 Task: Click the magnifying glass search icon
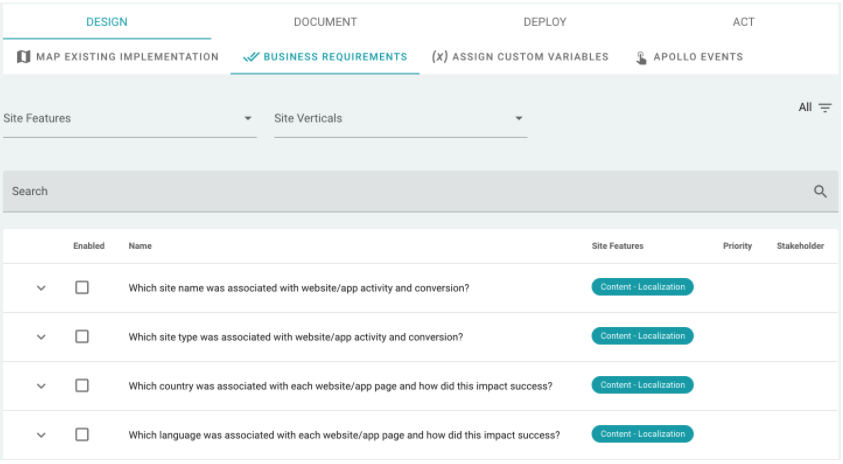pos(820,192)
